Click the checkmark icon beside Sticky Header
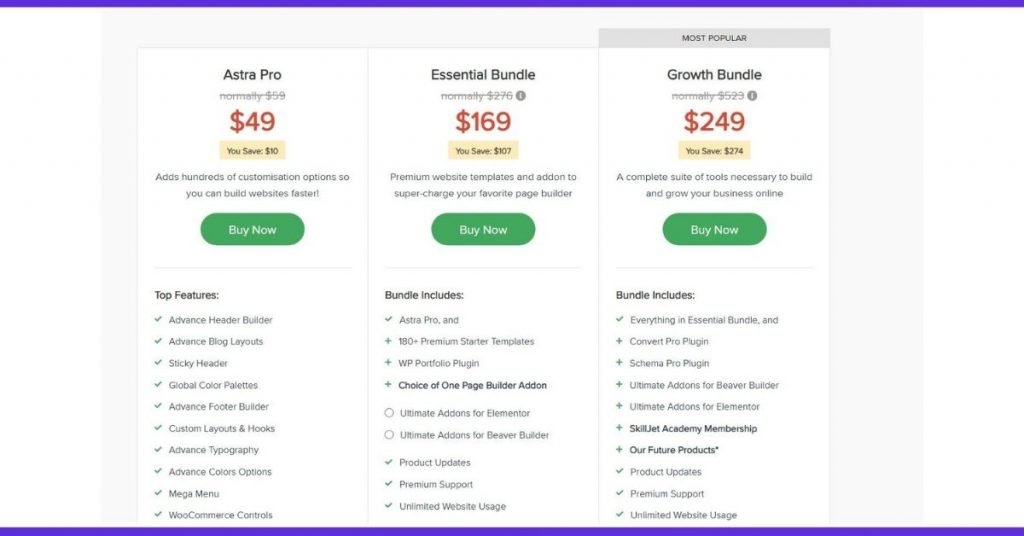Image resolution: width=1024 pixels, height=536 pixels. pyautogui.click(x=158, y=362)
